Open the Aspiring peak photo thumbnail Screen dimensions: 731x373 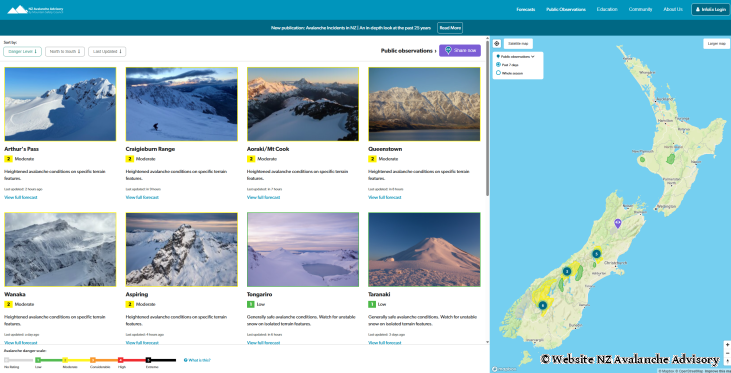pos(181,249)
